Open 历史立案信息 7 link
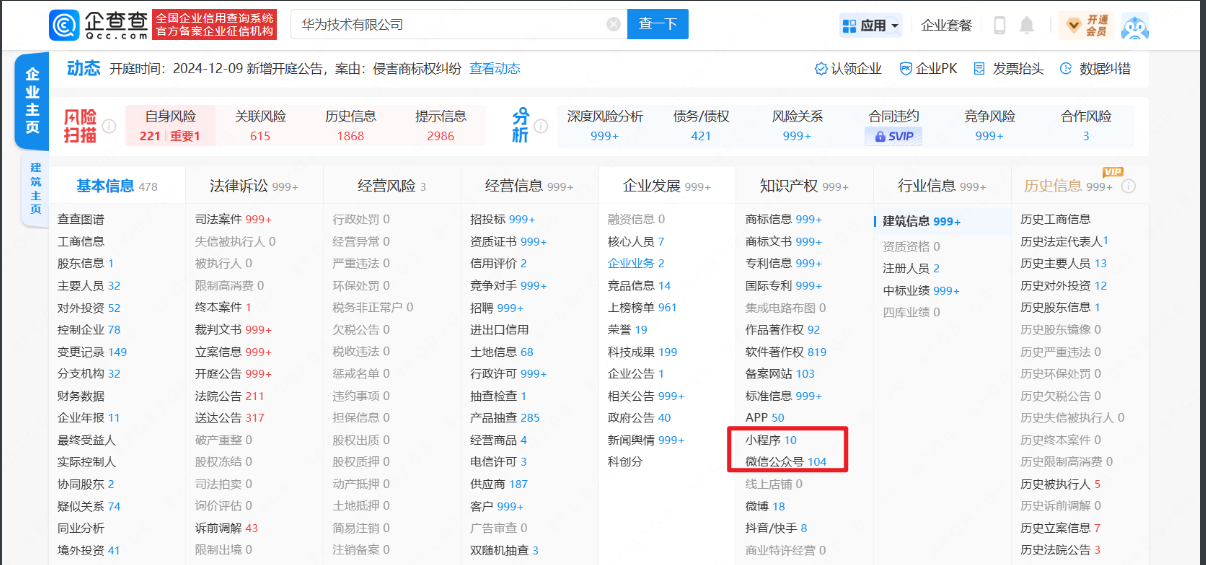Viewport: 1206px width, 565px height. (x=1060, y=528)
